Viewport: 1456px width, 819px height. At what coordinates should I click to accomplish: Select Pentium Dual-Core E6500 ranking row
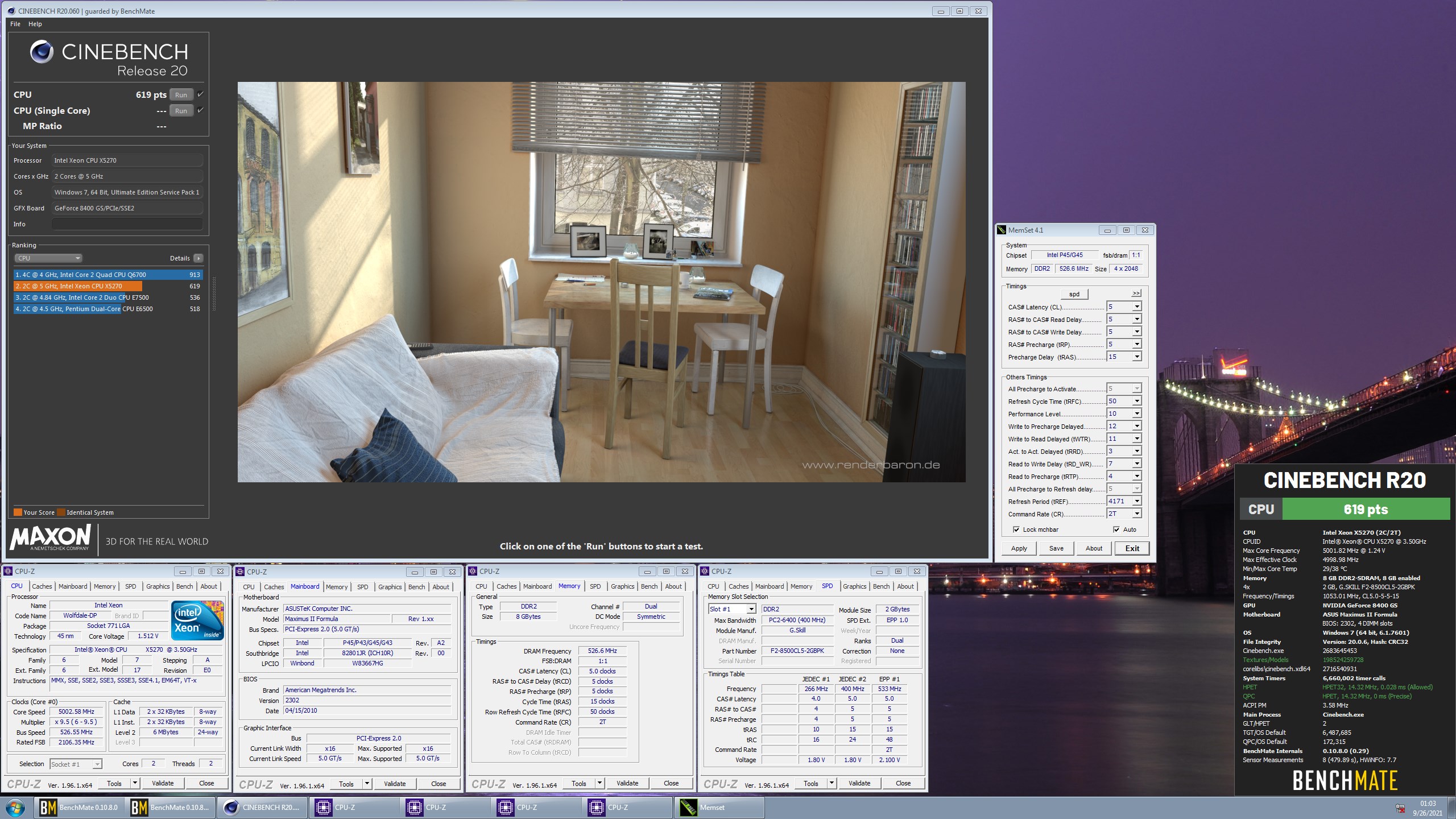coord(108,309)
